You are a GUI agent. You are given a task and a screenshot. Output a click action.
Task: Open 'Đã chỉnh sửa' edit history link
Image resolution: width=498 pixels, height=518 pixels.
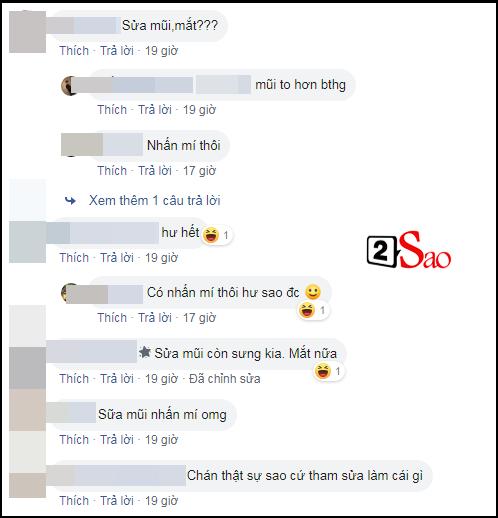(225, 379)
